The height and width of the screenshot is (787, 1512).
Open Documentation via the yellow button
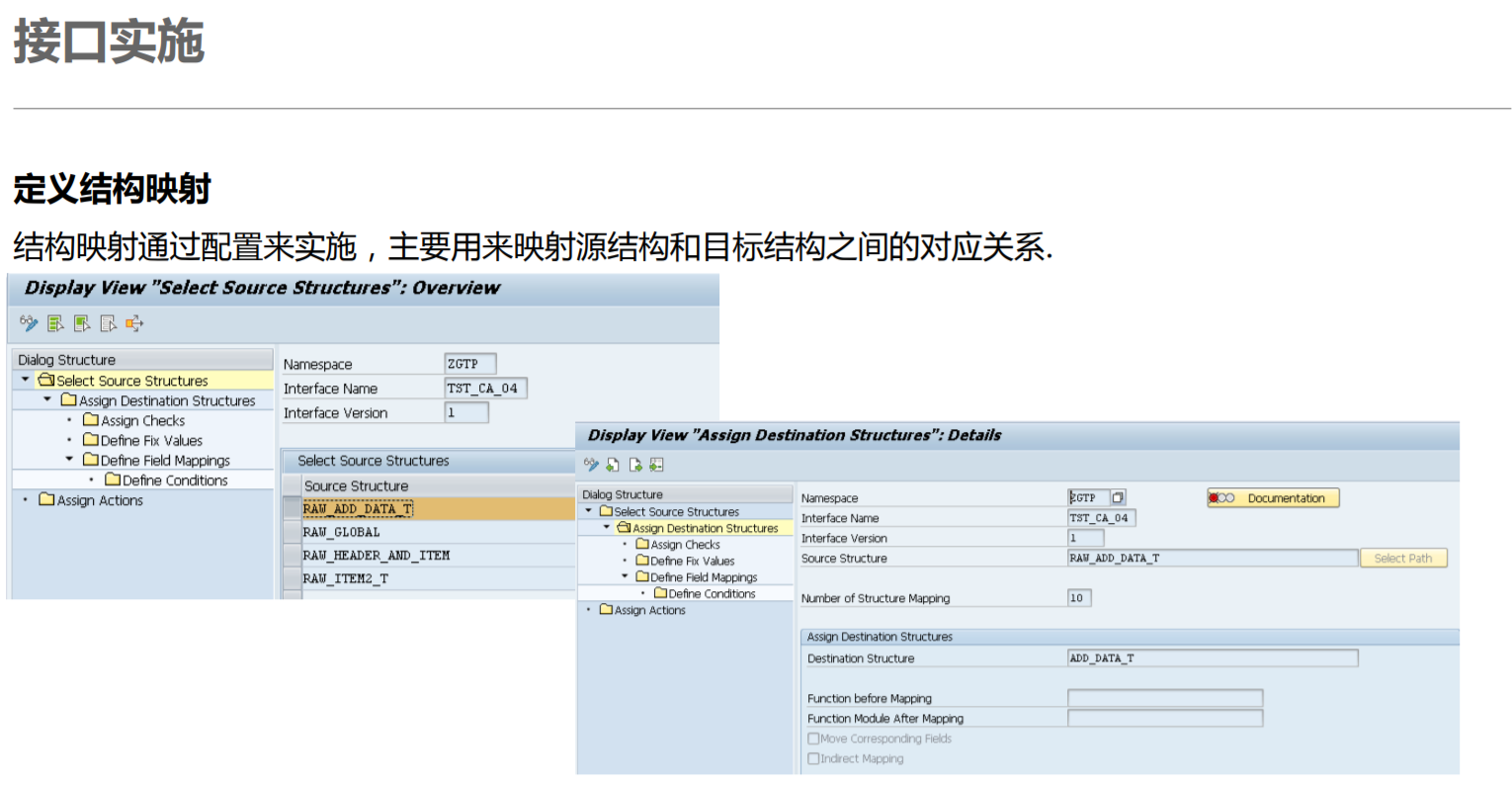(x=1280, y=497)
